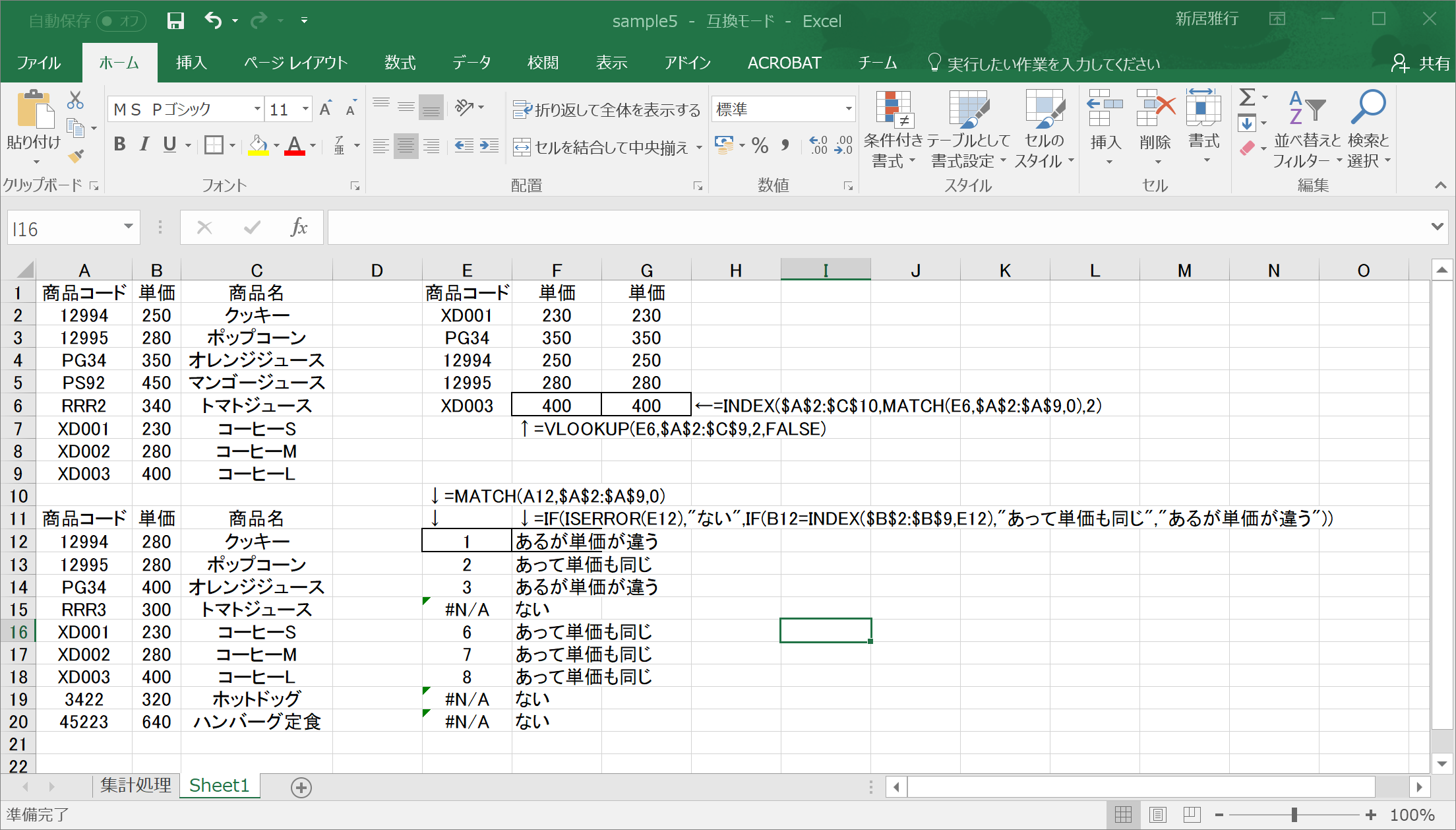Toggle the AutoSave switch
Viewport: 1456px width, 830px height.
[x=121, y=21]
